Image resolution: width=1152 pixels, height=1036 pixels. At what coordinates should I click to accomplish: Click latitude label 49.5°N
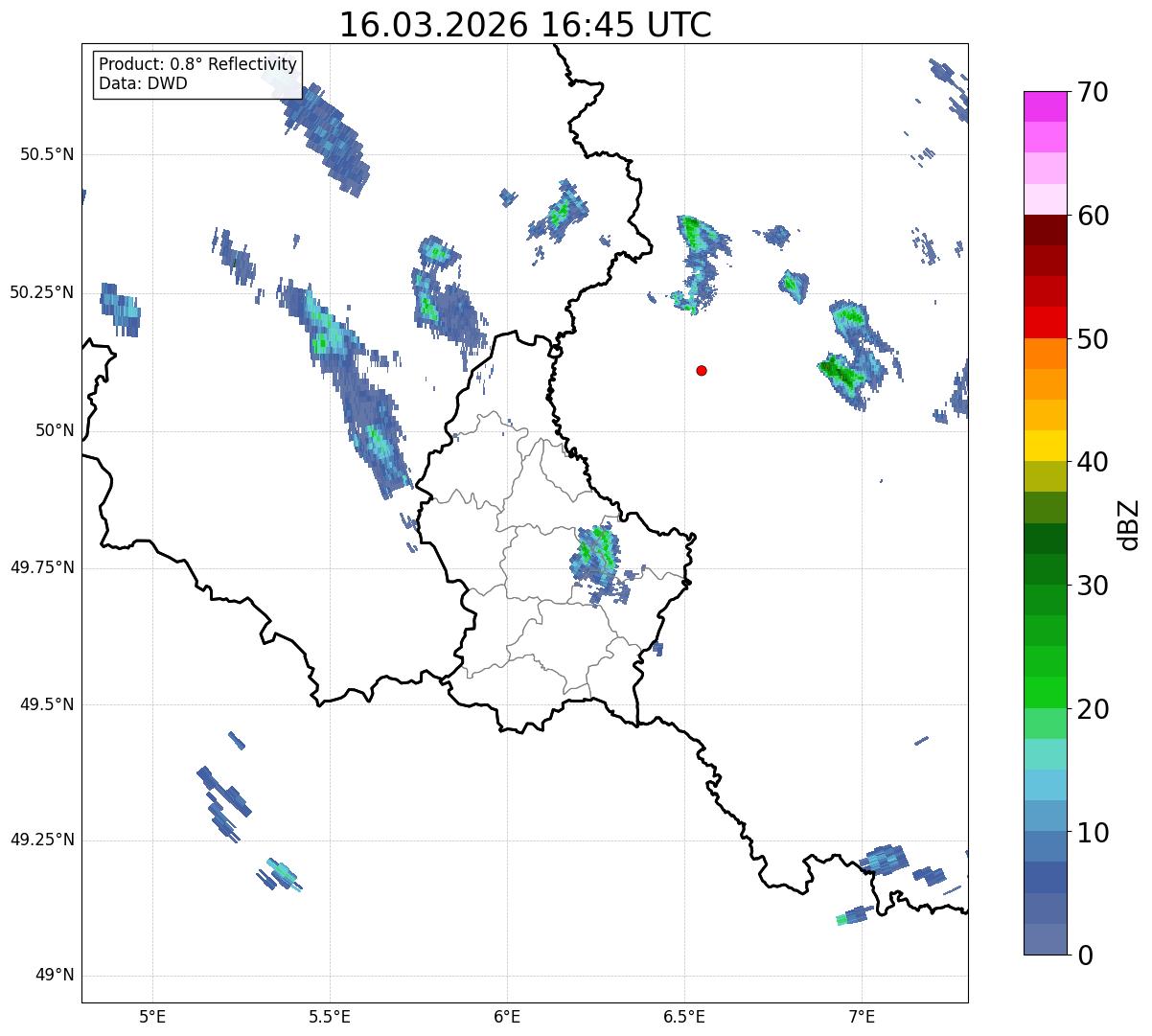point(46,704)
